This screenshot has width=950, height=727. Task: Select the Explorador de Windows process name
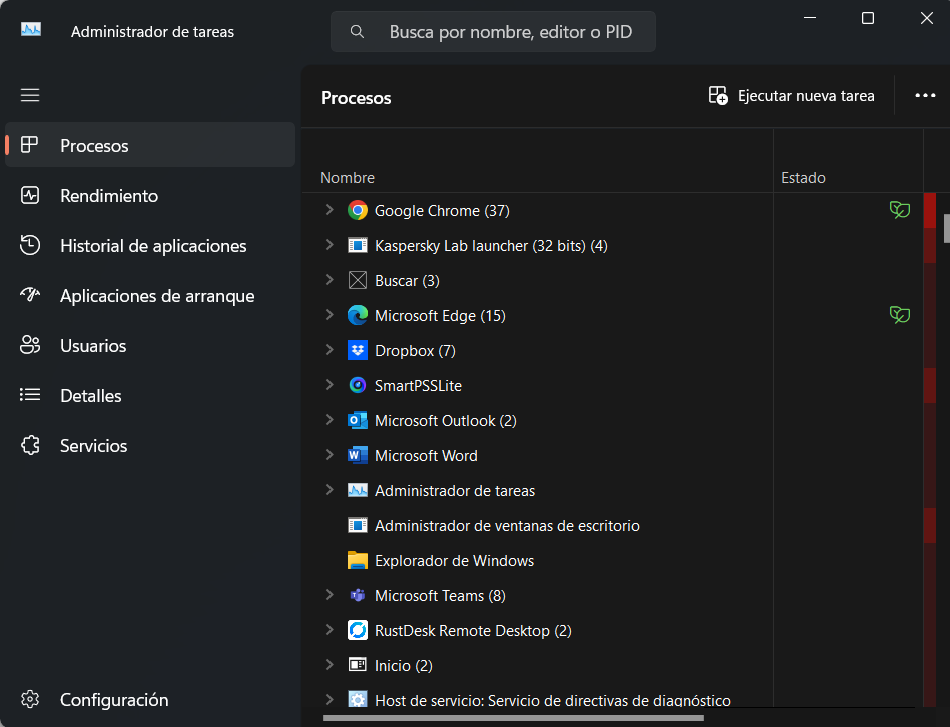[454, 560]
